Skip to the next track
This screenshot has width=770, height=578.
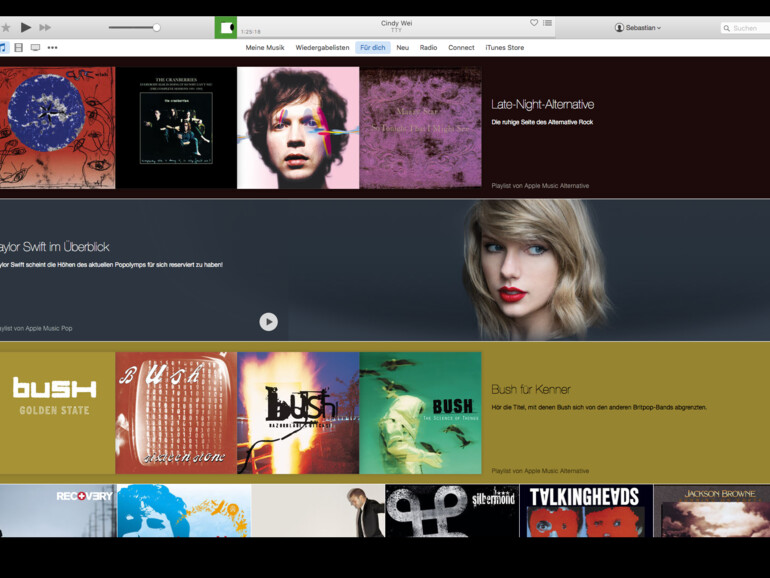(45, 28)
